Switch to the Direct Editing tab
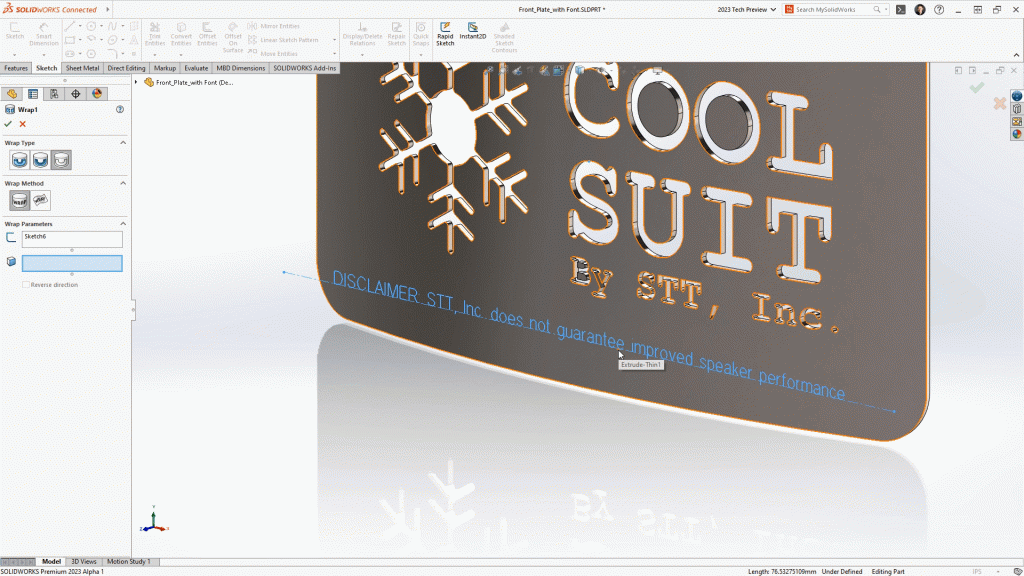 tap(126, 68)
